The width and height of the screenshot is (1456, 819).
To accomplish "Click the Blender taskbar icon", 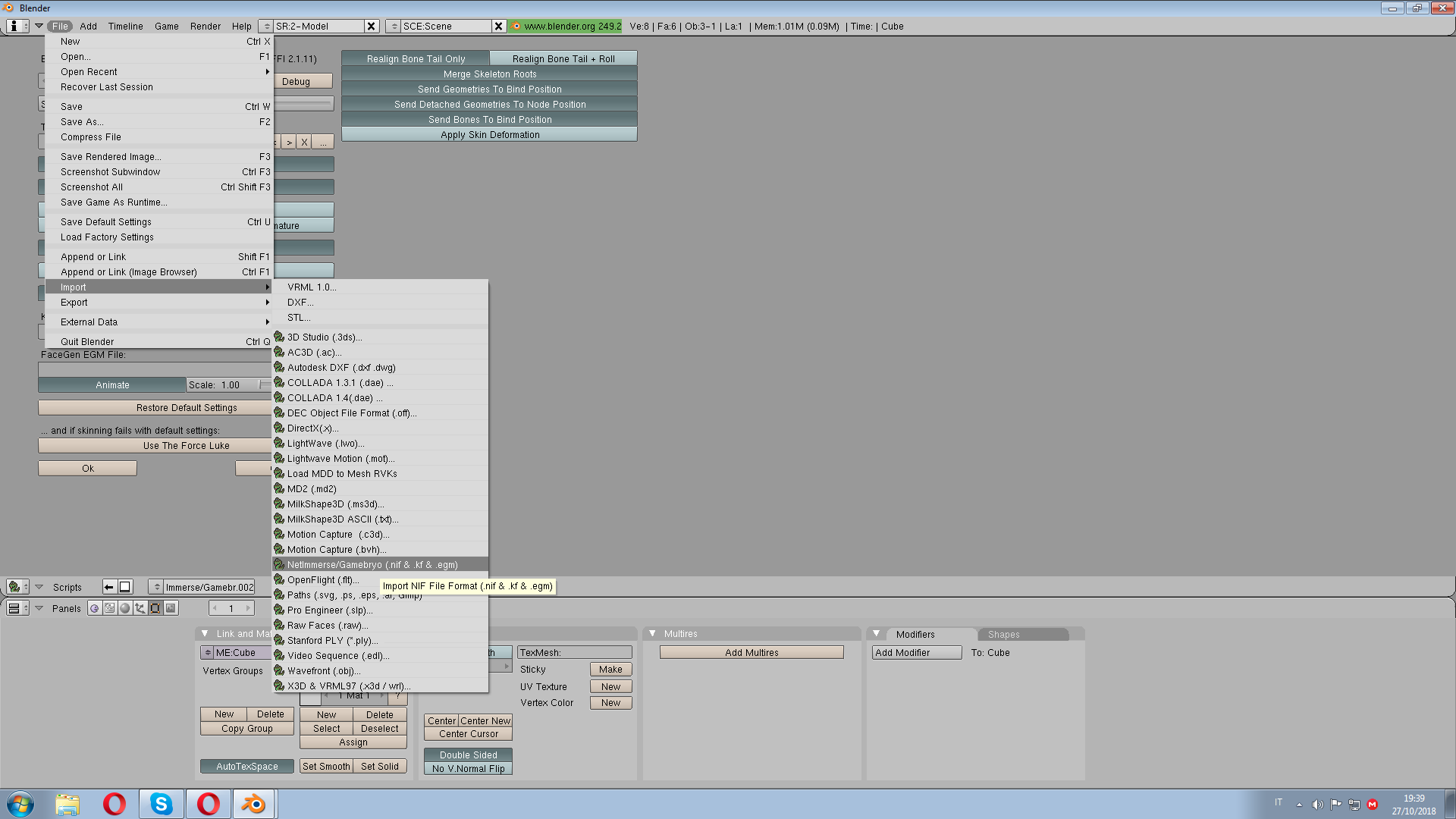I will [254, 804].
